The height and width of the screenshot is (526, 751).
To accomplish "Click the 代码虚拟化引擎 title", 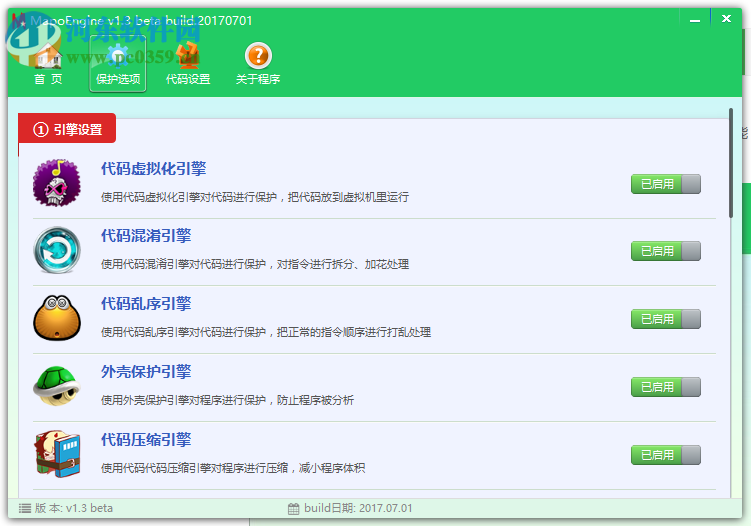I will click(x=153, y=169).
